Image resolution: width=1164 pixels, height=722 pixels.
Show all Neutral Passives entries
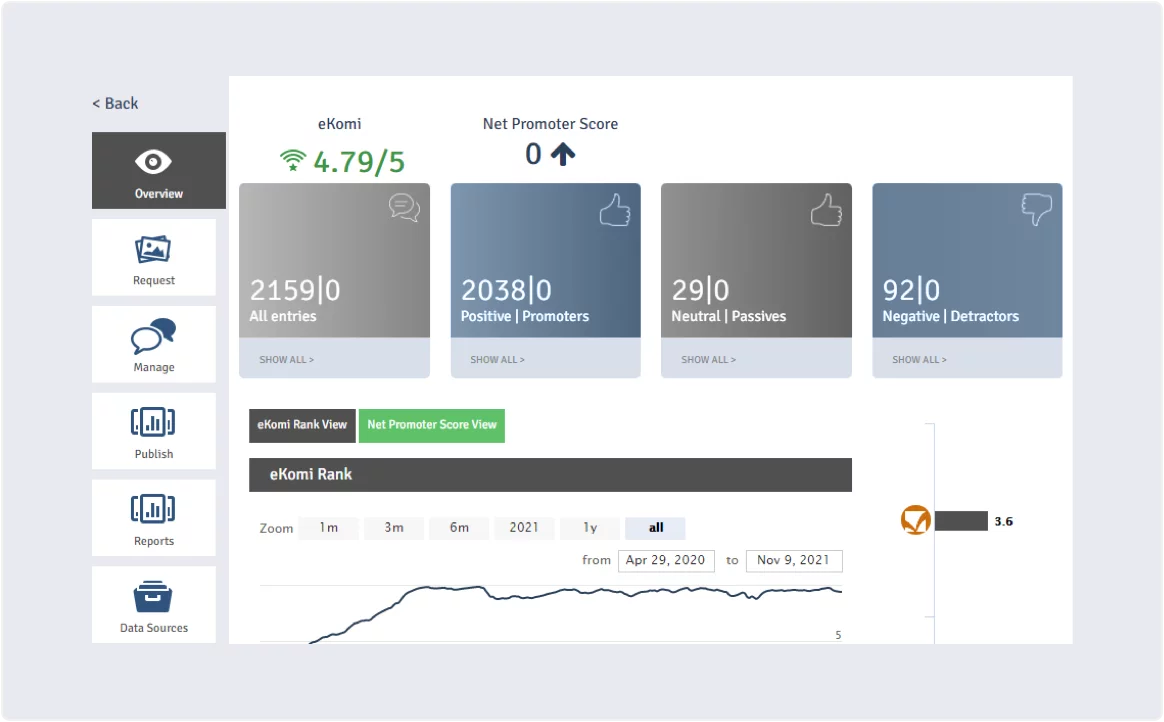709,360
